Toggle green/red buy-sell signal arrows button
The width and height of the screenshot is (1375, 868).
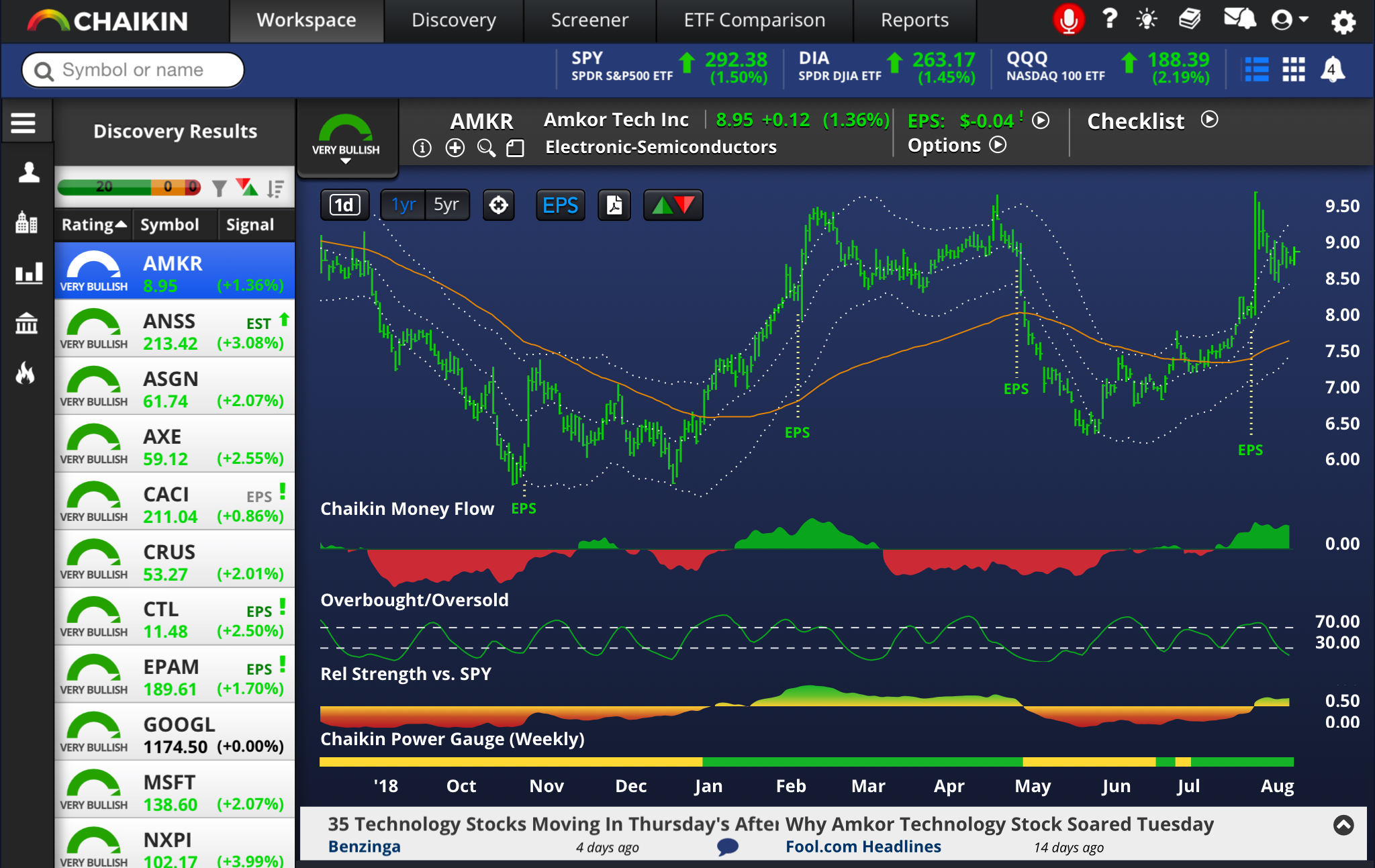pyautogui.click(x=673, y=205)
